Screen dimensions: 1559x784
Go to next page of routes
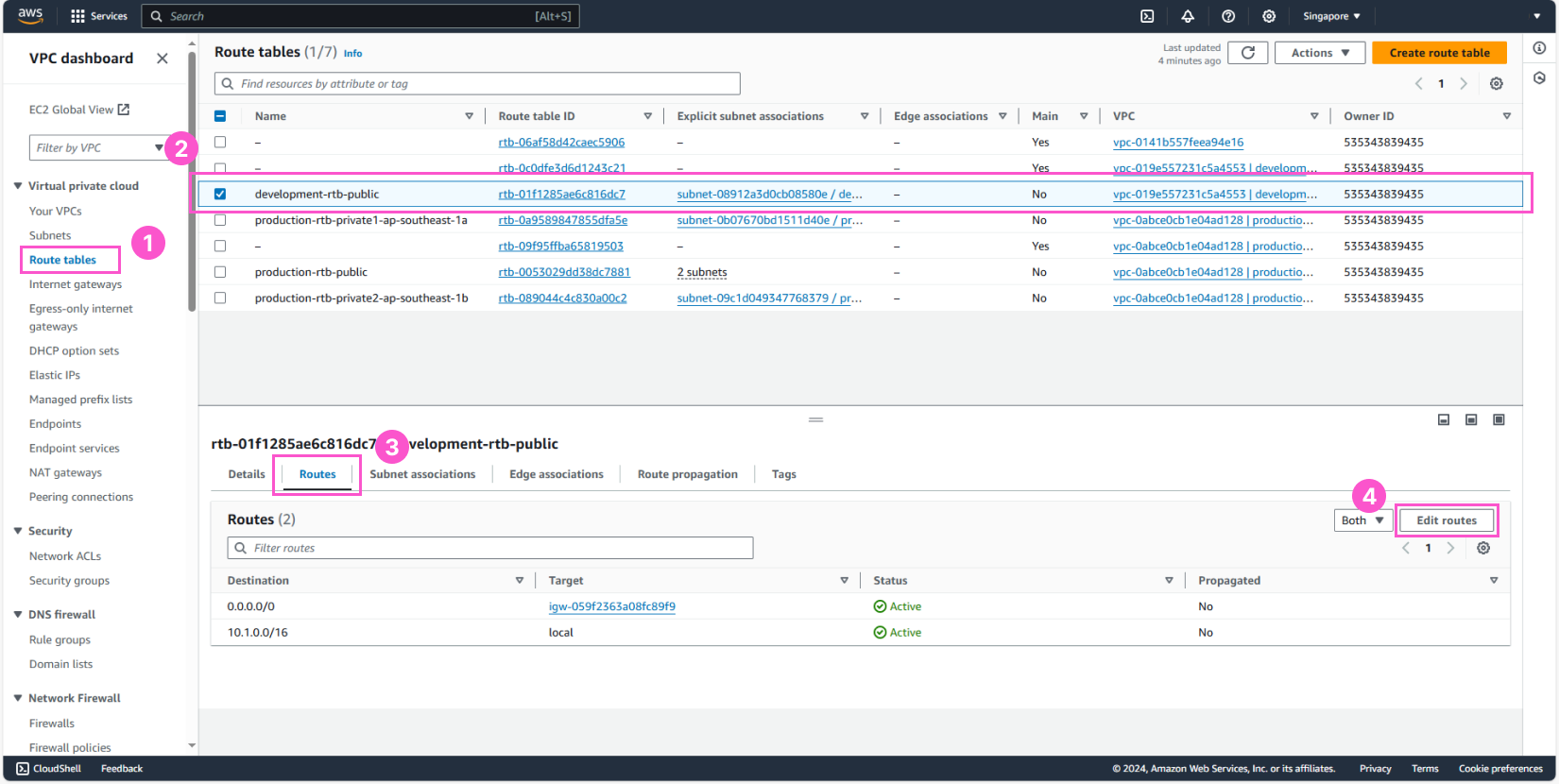tap(1450, 548)
